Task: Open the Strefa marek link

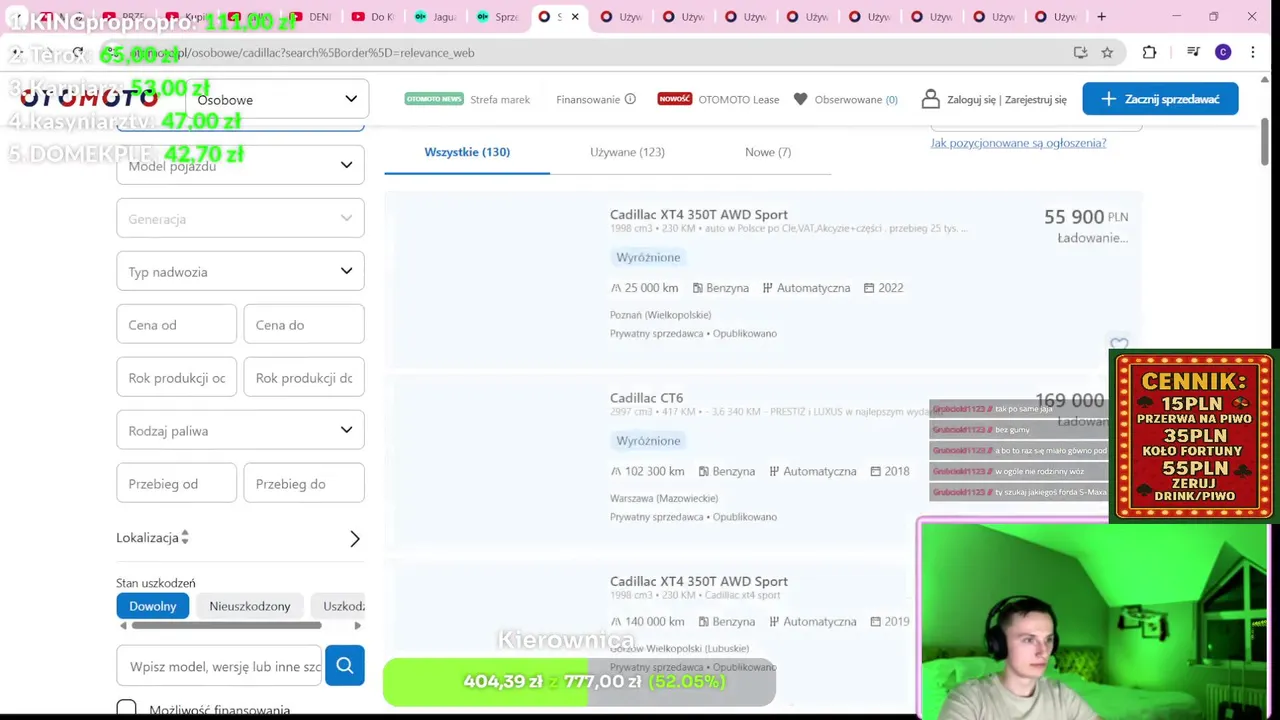Action: tap(500, 99)
